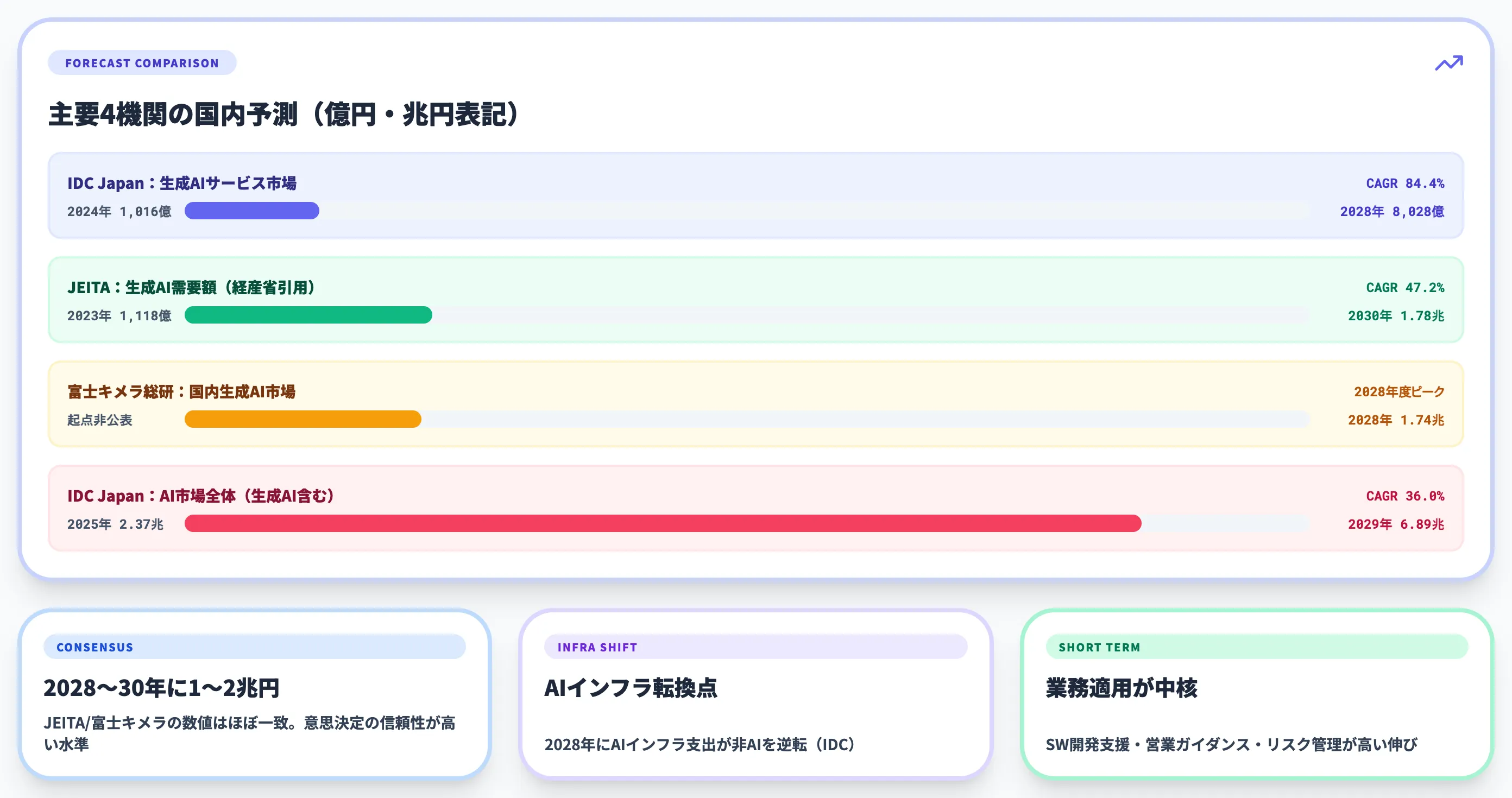Click the trending-up arrow icon
The height and width of the screenshot is (798, 1512).
(x=1449, y=63)
